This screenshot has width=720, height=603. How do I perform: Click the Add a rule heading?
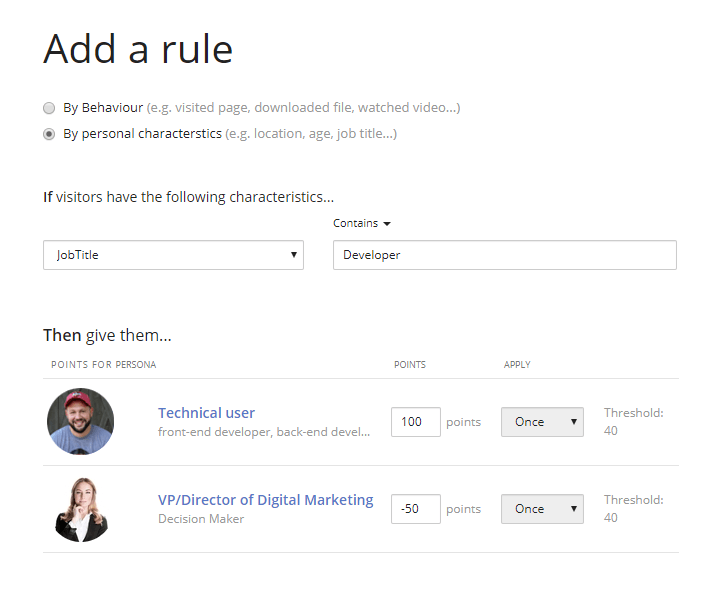tap(138, 49)
